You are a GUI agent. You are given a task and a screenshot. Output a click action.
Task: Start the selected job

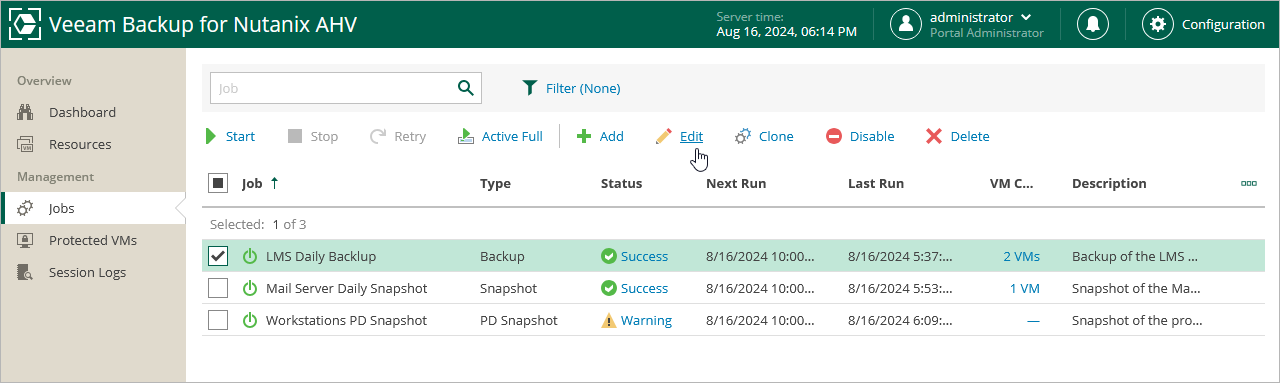[x=230, y=136]
